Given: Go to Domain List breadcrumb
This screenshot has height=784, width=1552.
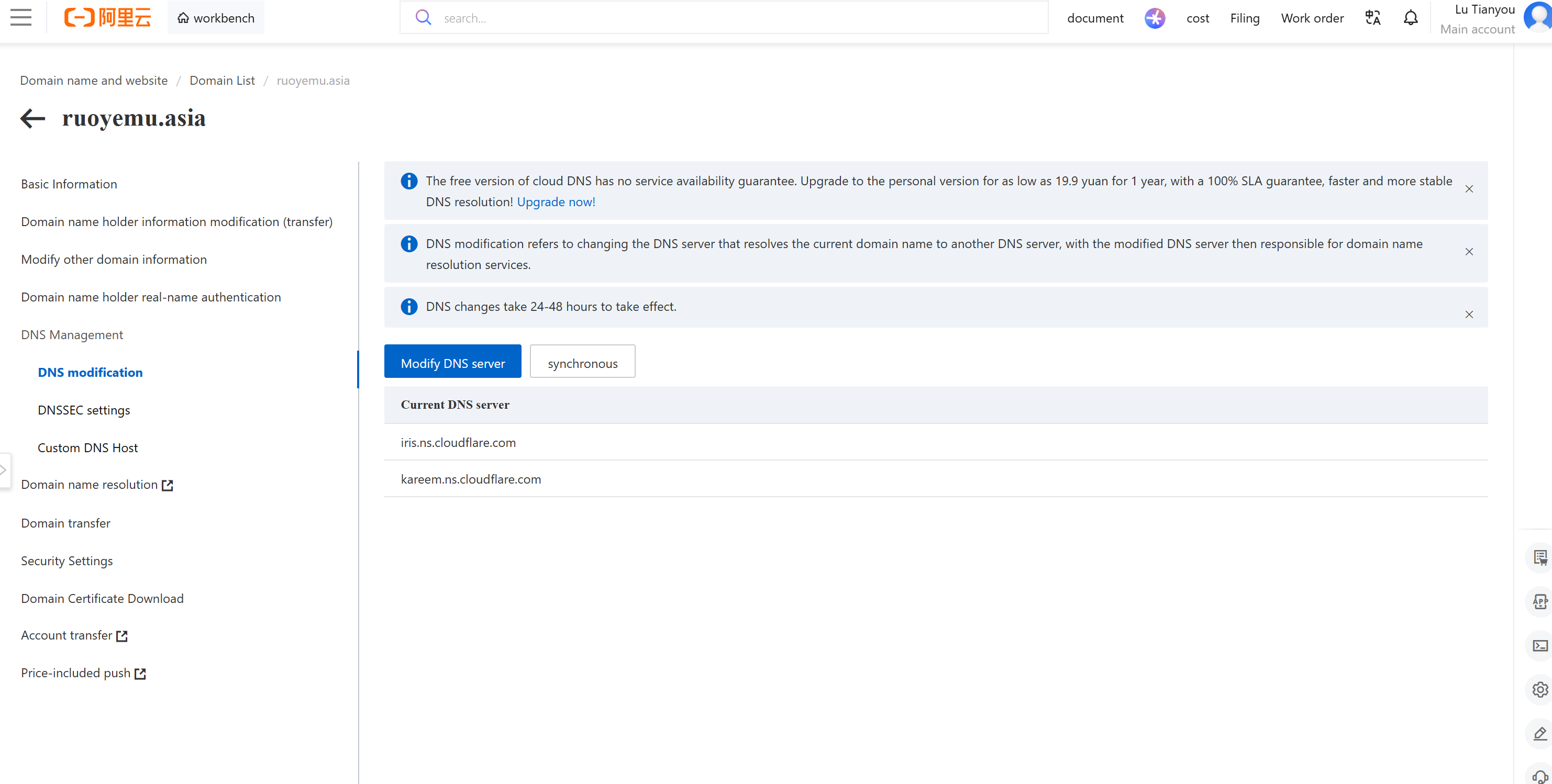Looking at the screenshot, I should point(221,80).
